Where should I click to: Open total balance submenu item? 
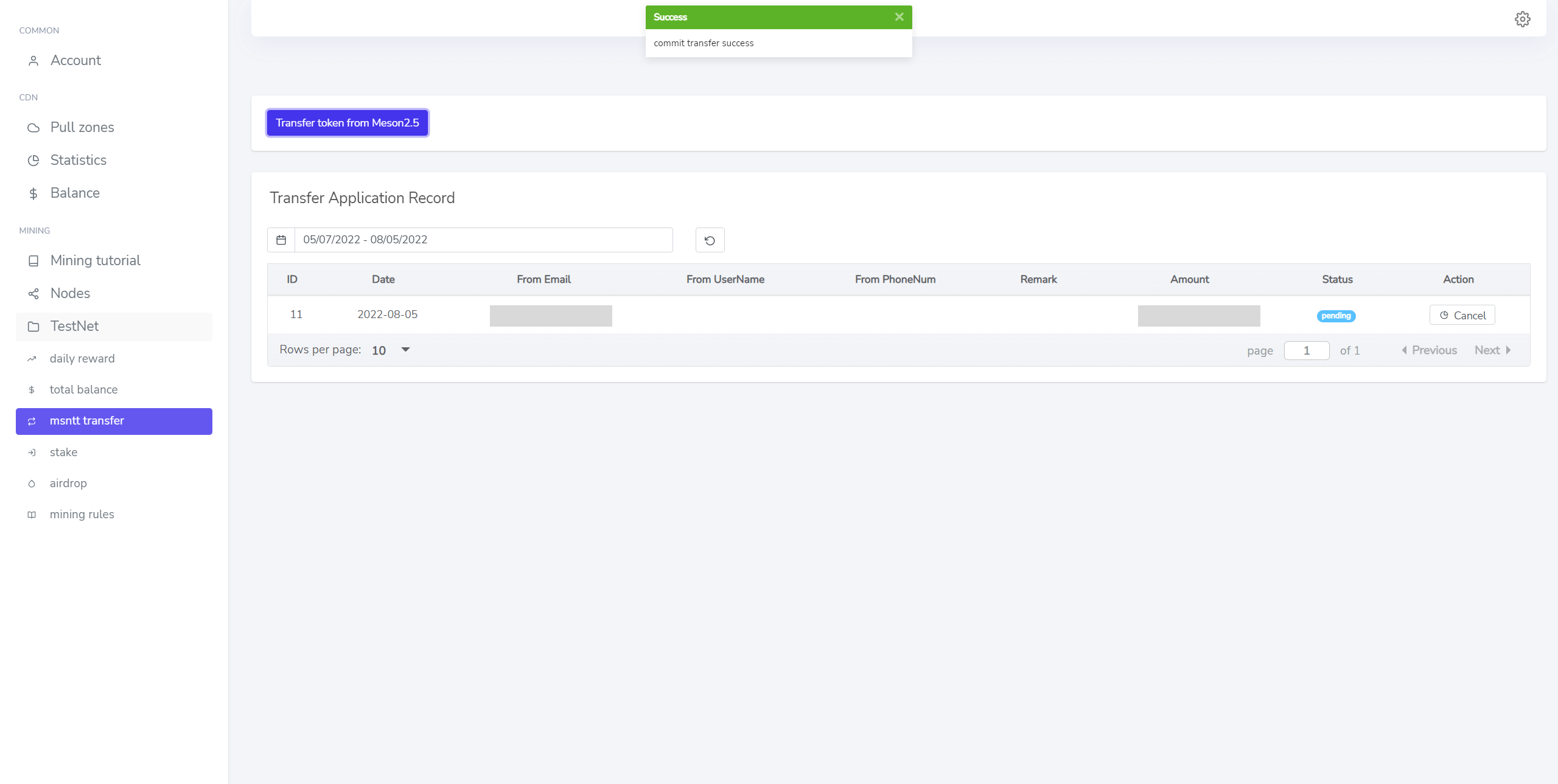pyautogui.click(x=114, y=390)
